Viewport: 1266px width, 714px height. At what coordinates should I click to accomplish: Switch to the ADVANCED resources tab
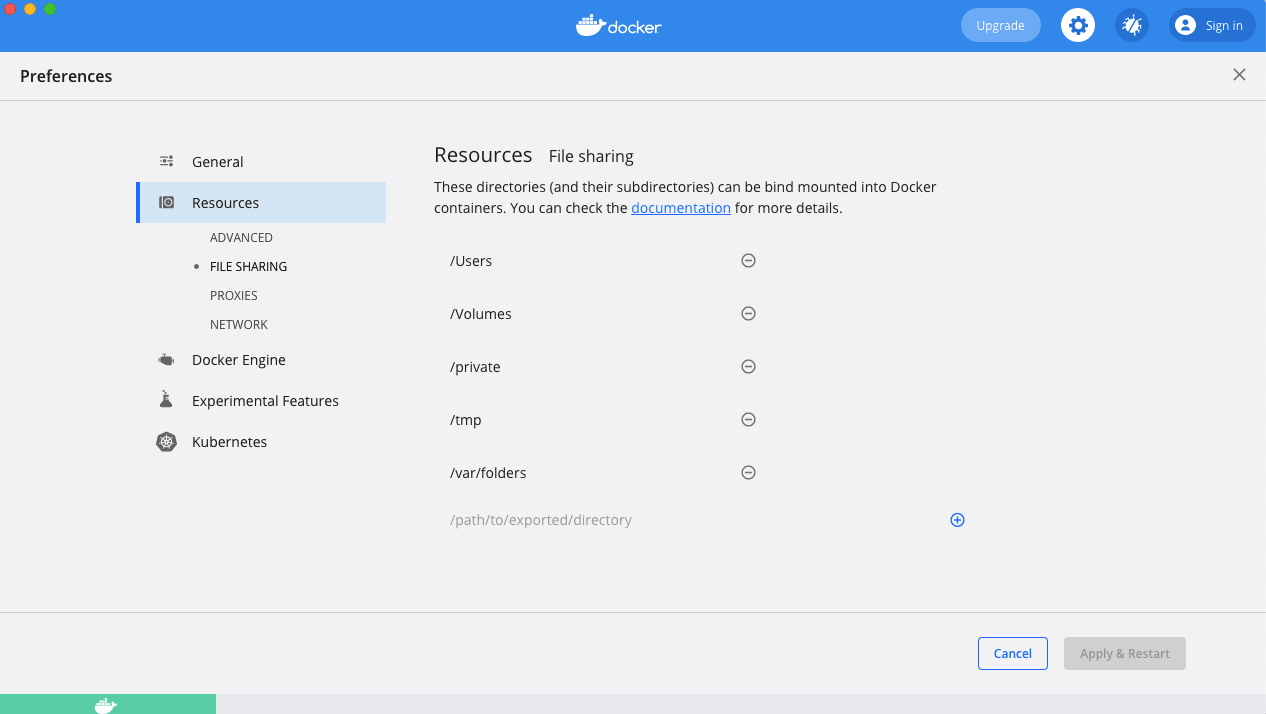tap(241, 237)
